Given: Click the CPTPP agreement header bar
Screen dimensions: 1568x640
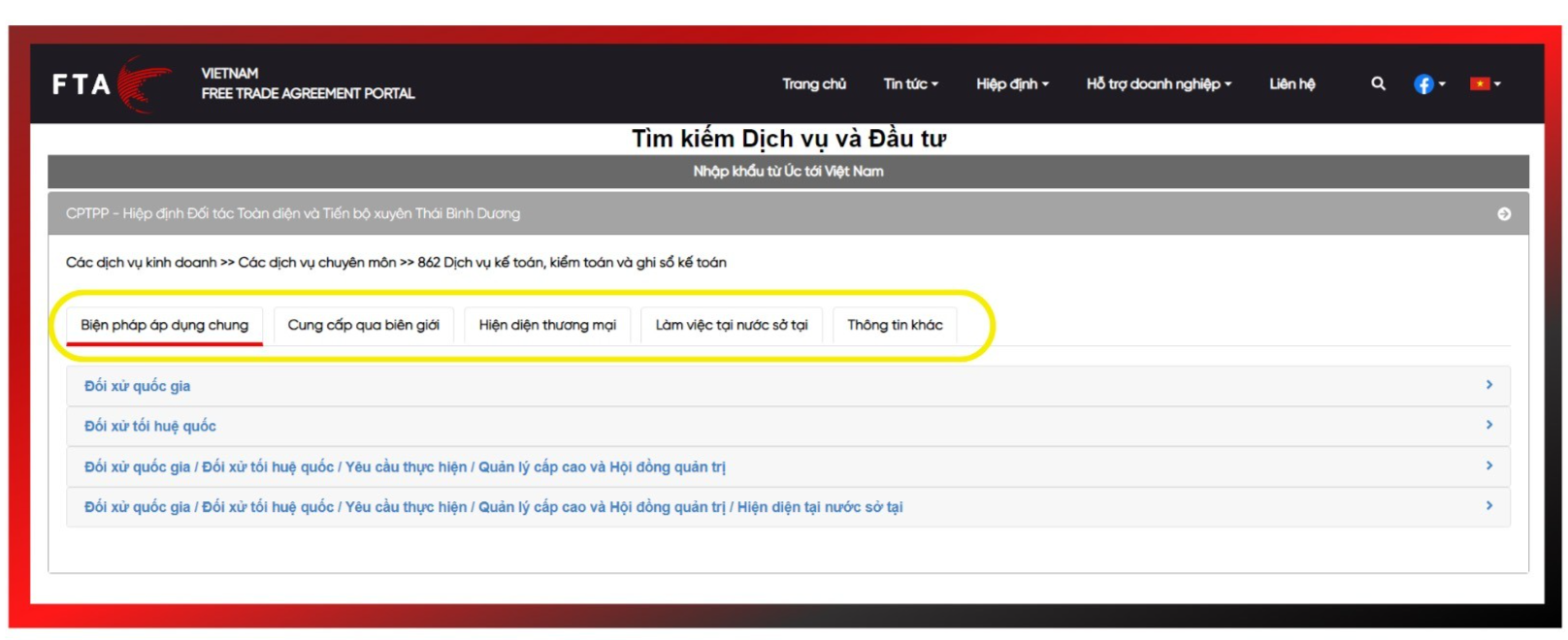Looking at the screenshot, I should tap(788, 213).
